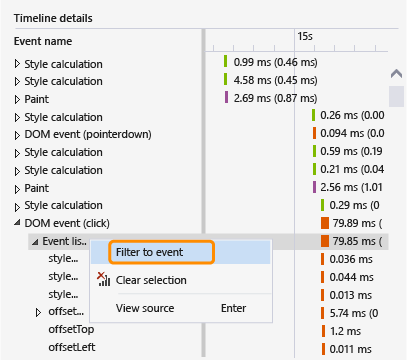Click the green bar beside 4.58 ms
The height and width of the screenshot is (360, 407).
click(226, 79)
